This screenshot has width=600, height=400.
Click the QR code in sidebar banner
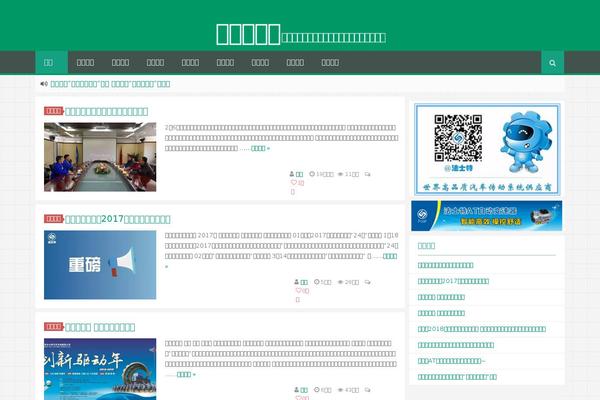tap(458, 138)
